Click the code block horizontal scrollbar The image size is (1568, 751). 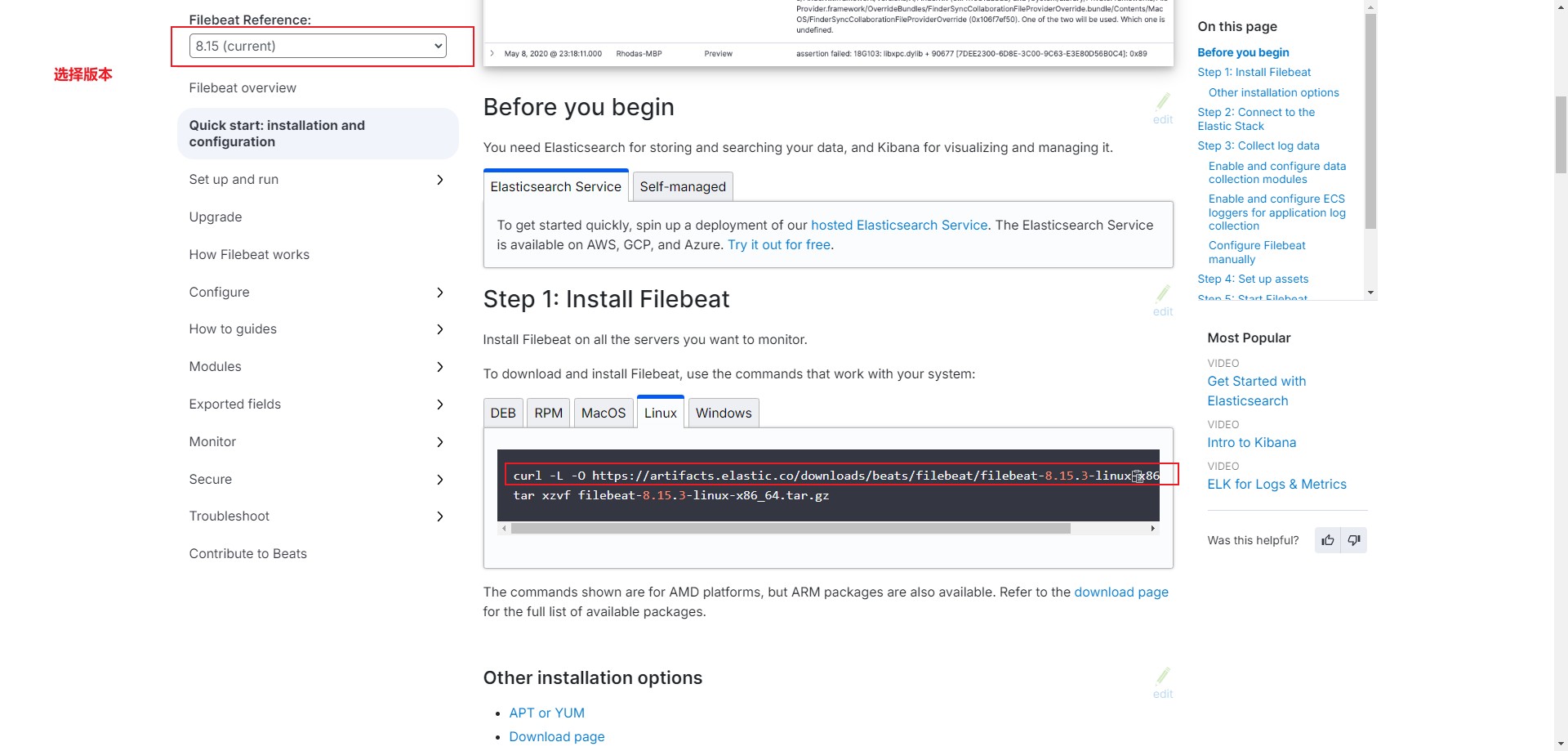tap(791, 529)
